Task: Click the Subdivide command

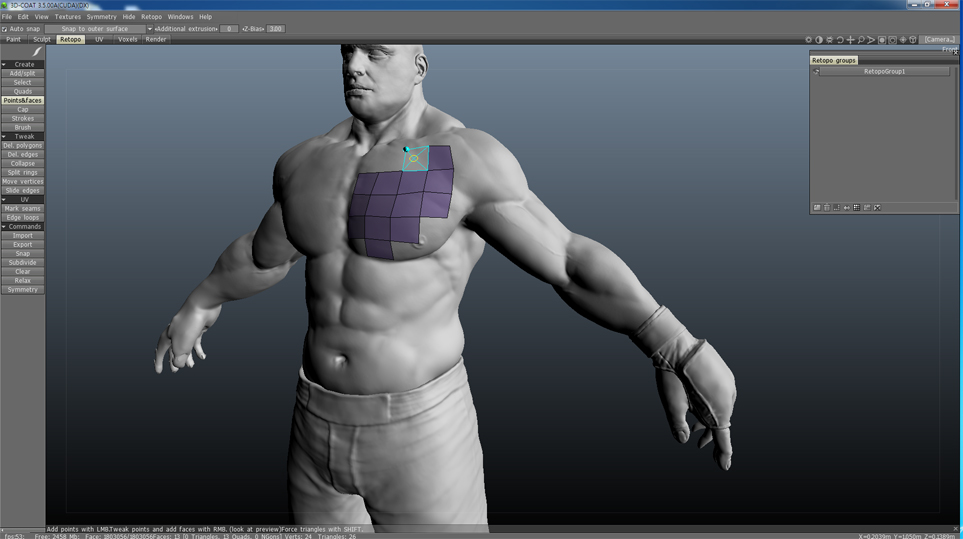Action: pyautogui.click(x=23, y=263)
